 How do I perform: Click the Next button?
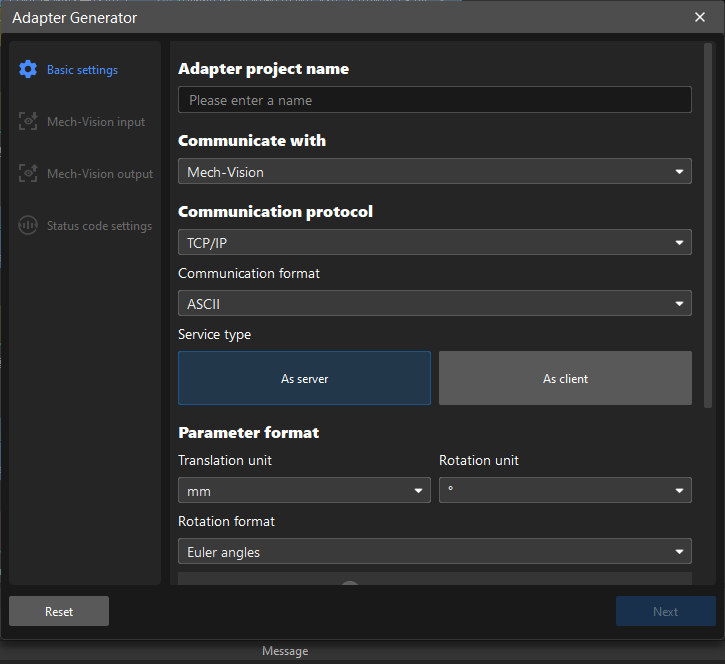(665, 611)
